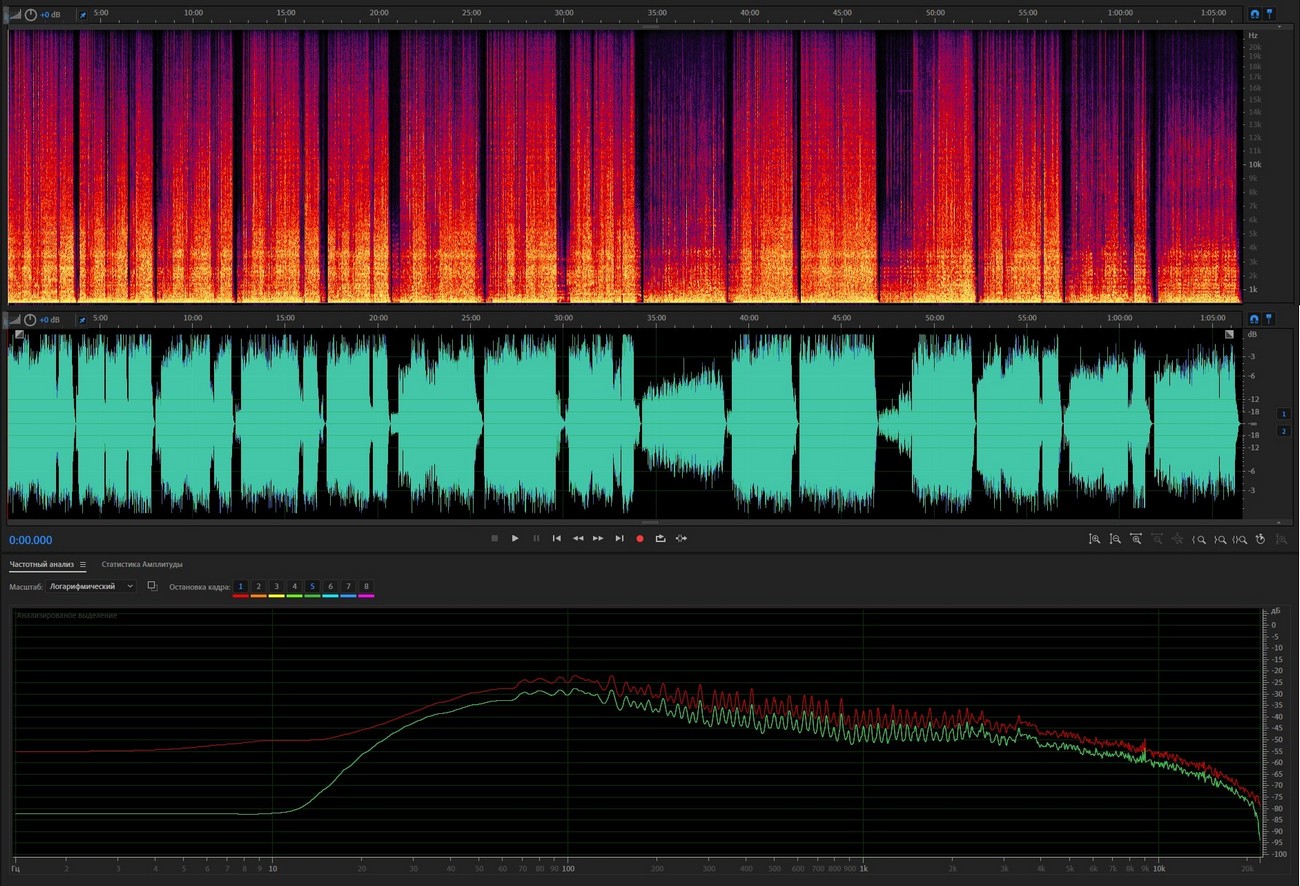Select the Частотный анализ tab

(x=42, y=565)
